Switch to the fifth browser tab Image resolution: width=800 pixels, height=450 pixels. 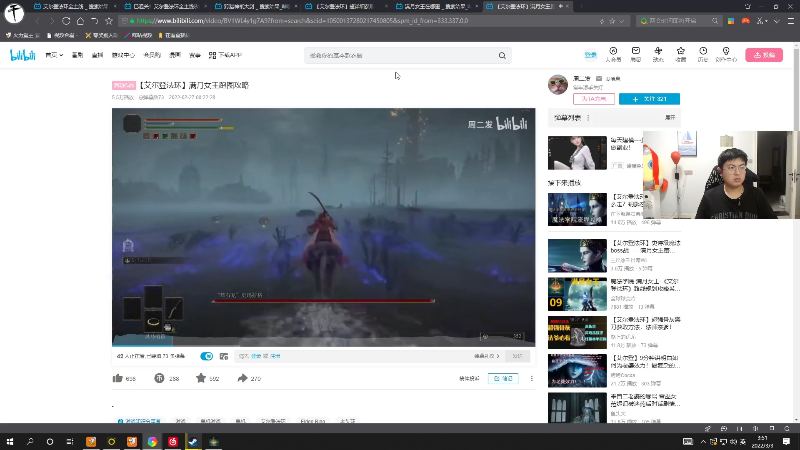[436, 6]
